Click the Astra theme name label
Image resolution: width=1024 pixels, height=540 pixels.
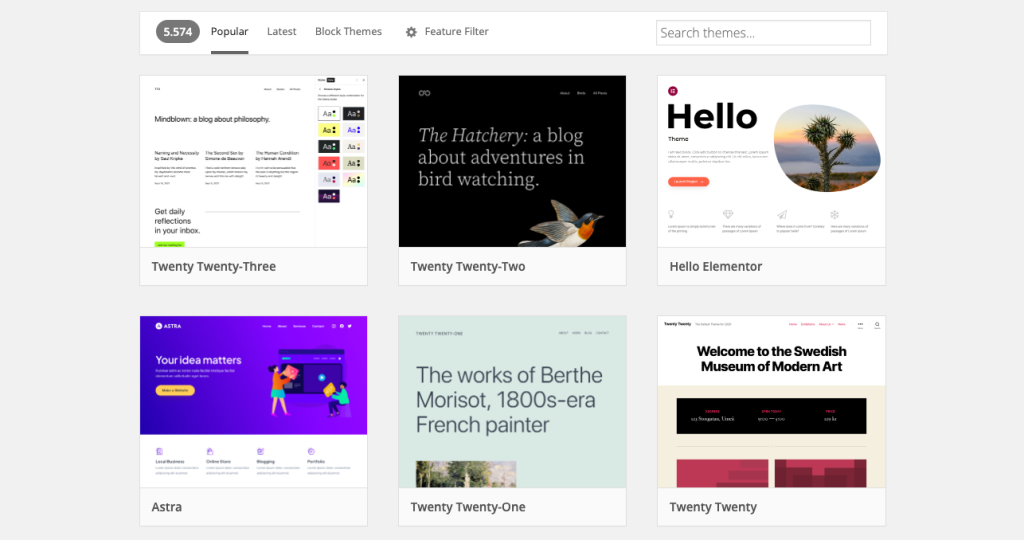click(x=167, y=507)
